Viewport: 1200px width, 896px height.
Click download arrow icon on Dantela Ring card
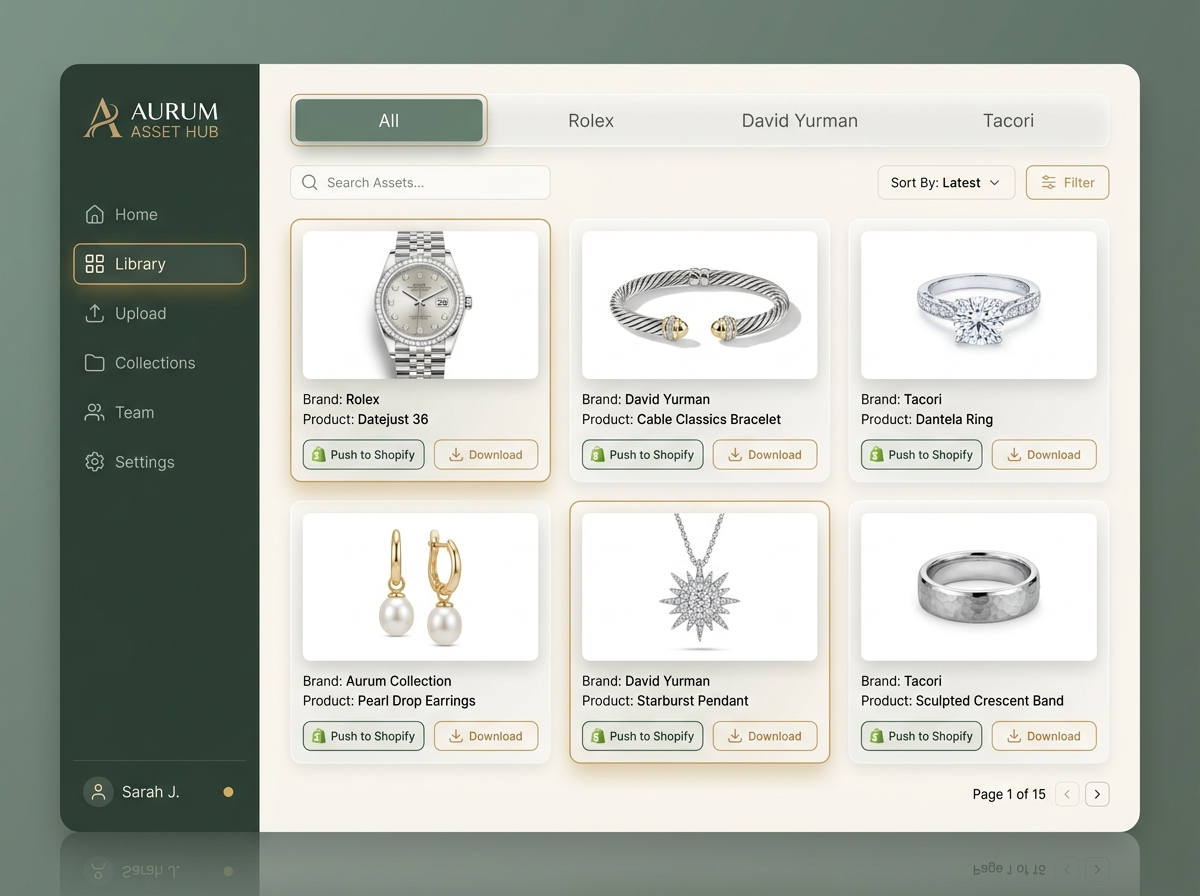click(1014, 454)
